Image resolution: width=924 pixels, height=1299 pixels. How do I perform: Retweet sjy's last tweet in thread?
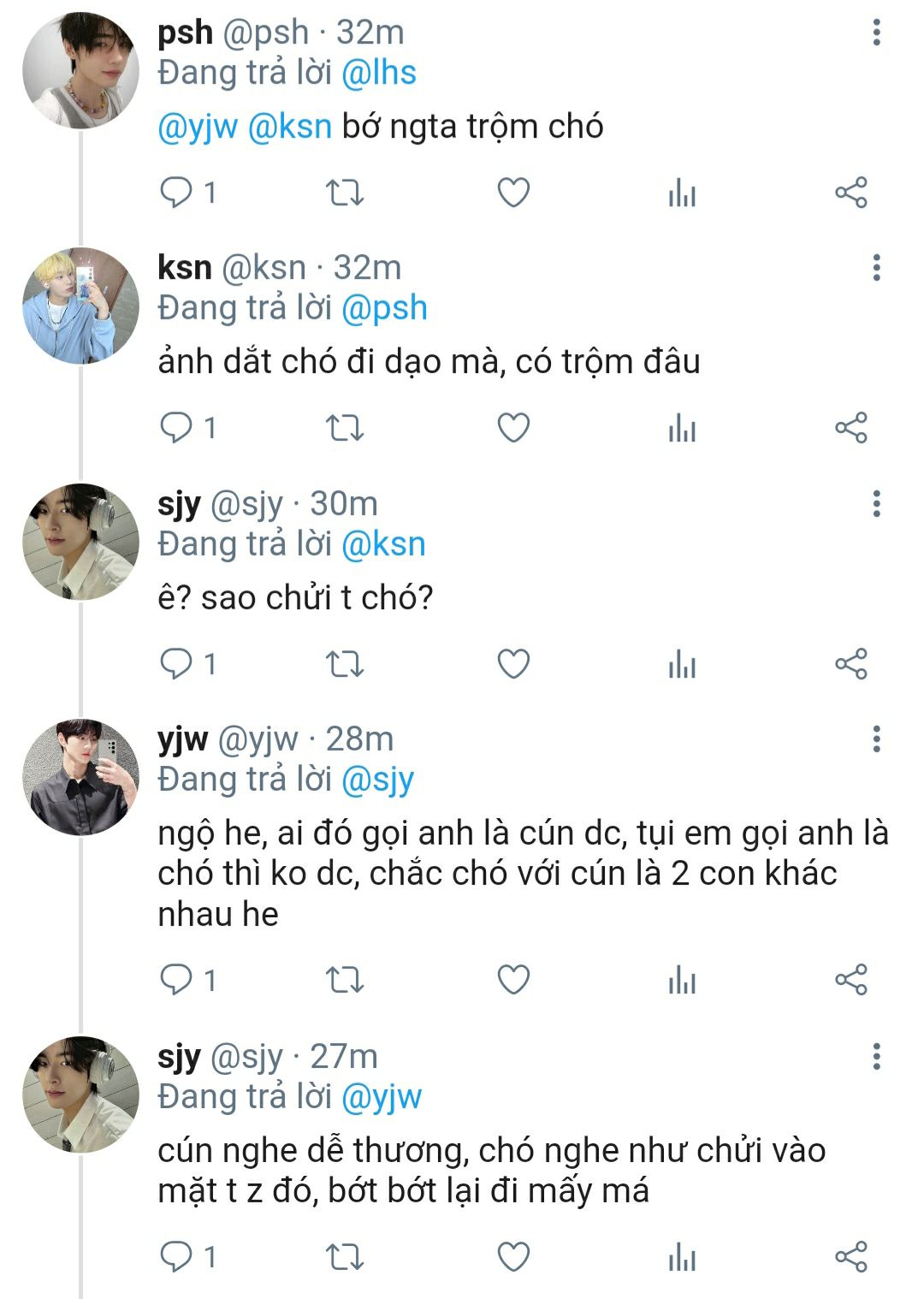345,1257
